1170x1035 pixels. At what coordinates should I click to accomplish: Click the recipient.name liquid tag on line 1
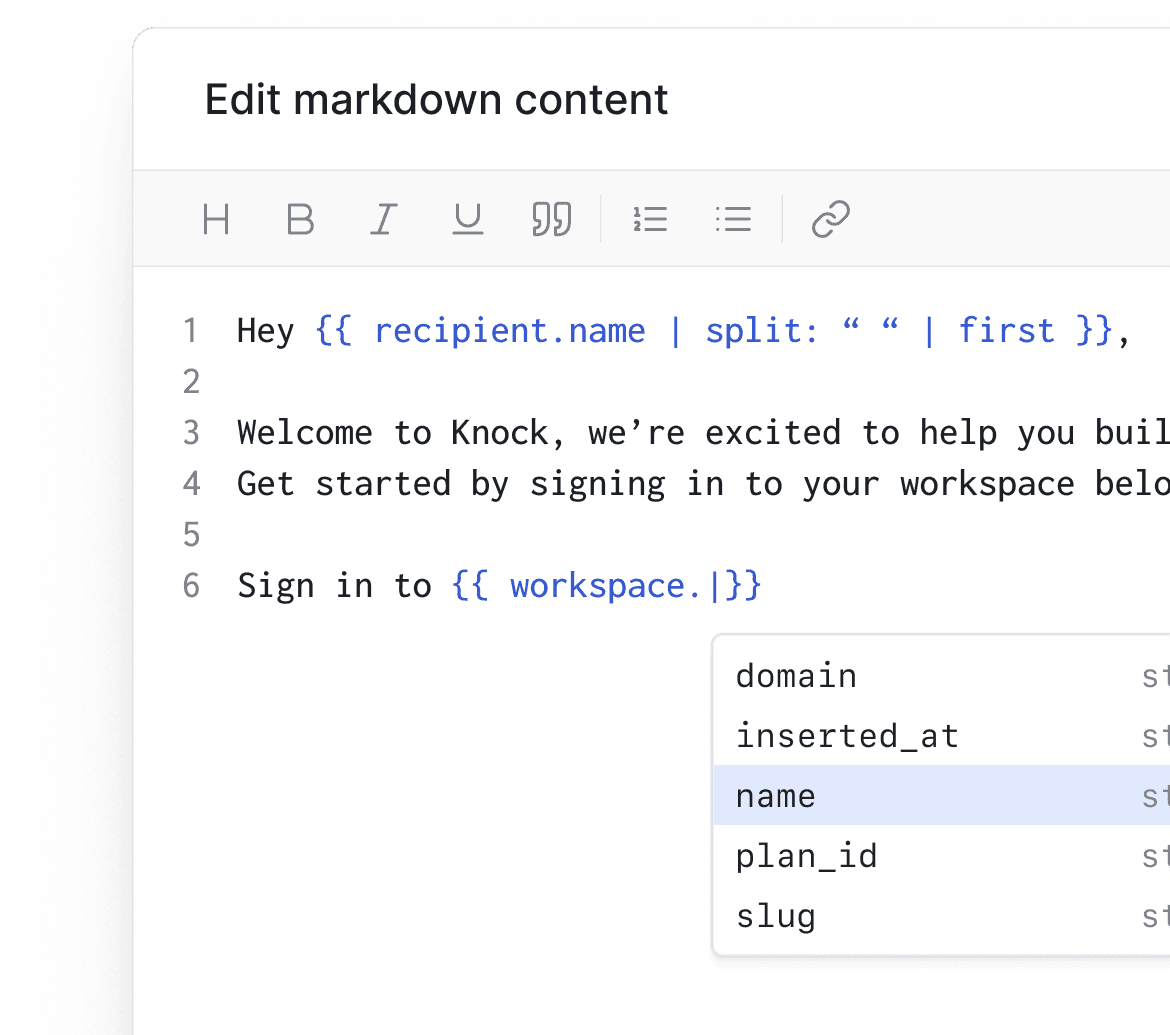(x=510, y=330)
